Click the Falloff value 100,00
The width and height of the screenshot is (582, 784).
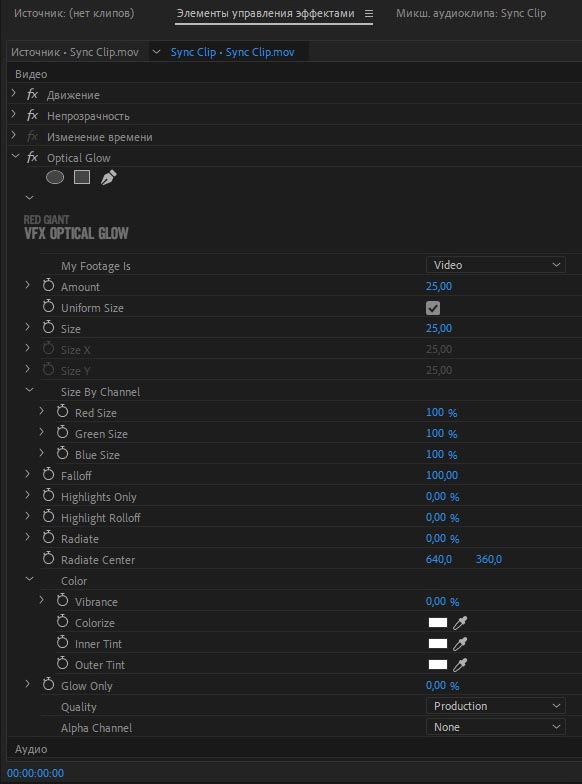442,475
